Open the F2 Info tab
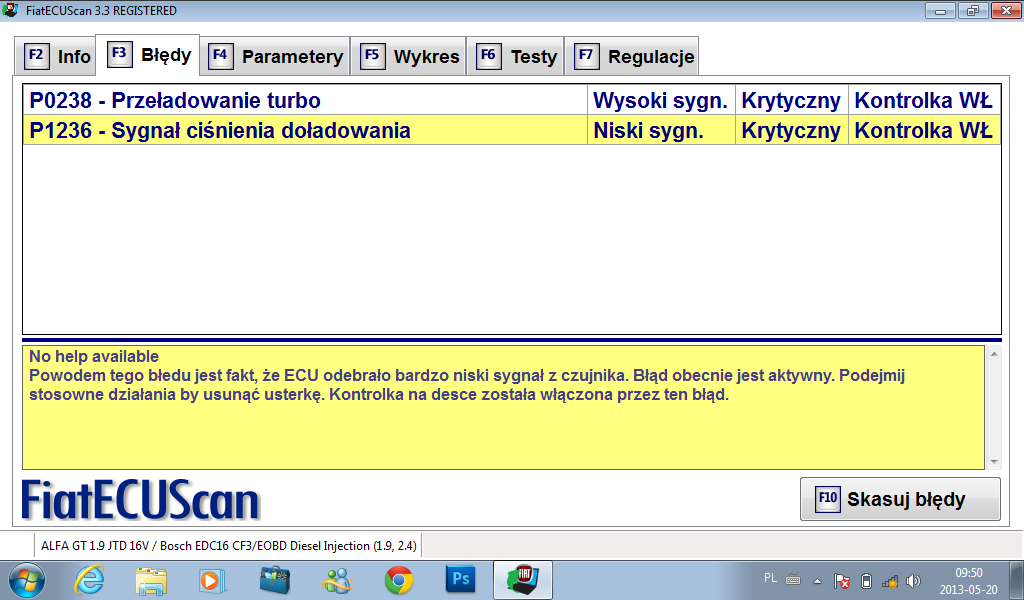 [x=56, y=56]
